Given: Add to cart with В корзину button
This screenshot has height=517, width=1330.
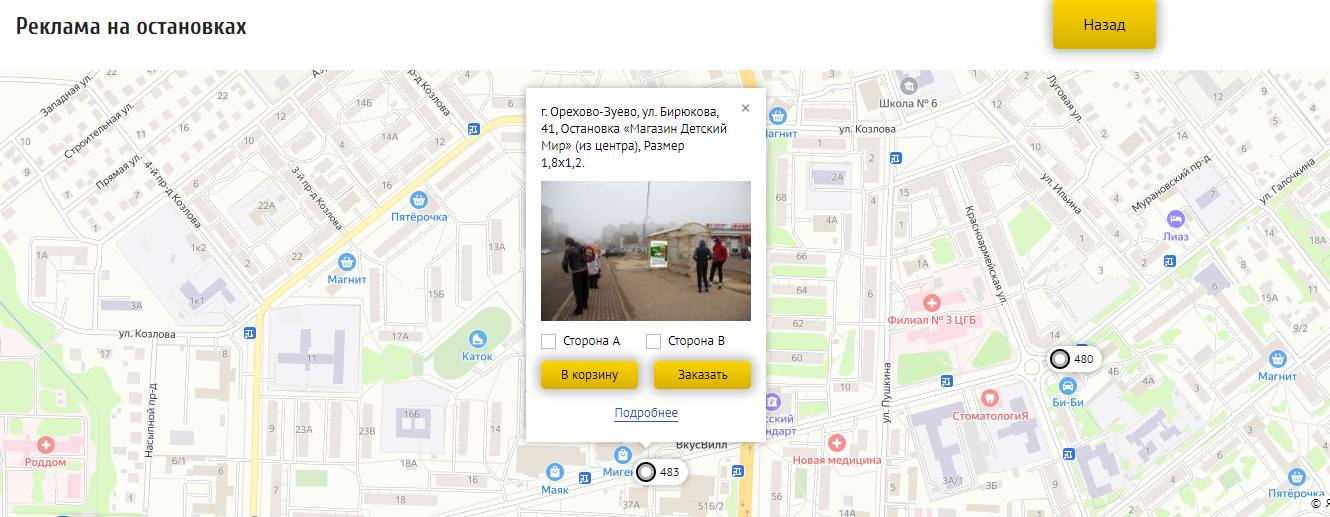Looking at the screenshot, I should pyautogui.click(x=589, y=375).
